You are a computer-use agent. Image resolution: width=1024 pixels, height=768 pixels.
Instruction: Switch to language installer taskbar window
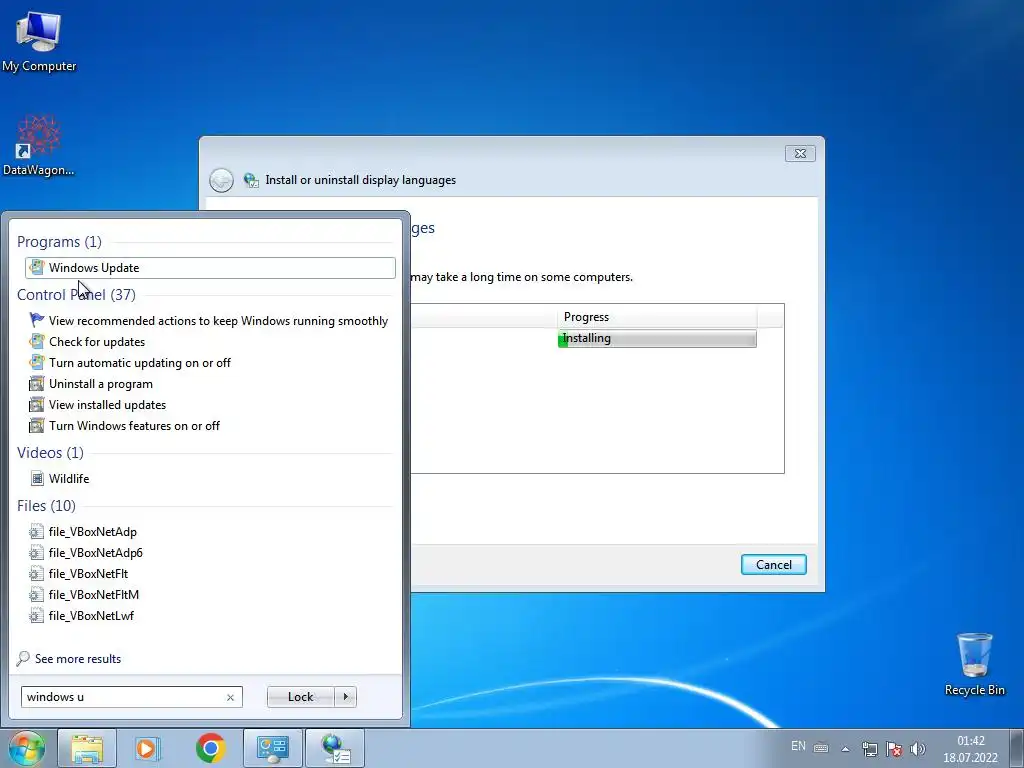point(335,748)
